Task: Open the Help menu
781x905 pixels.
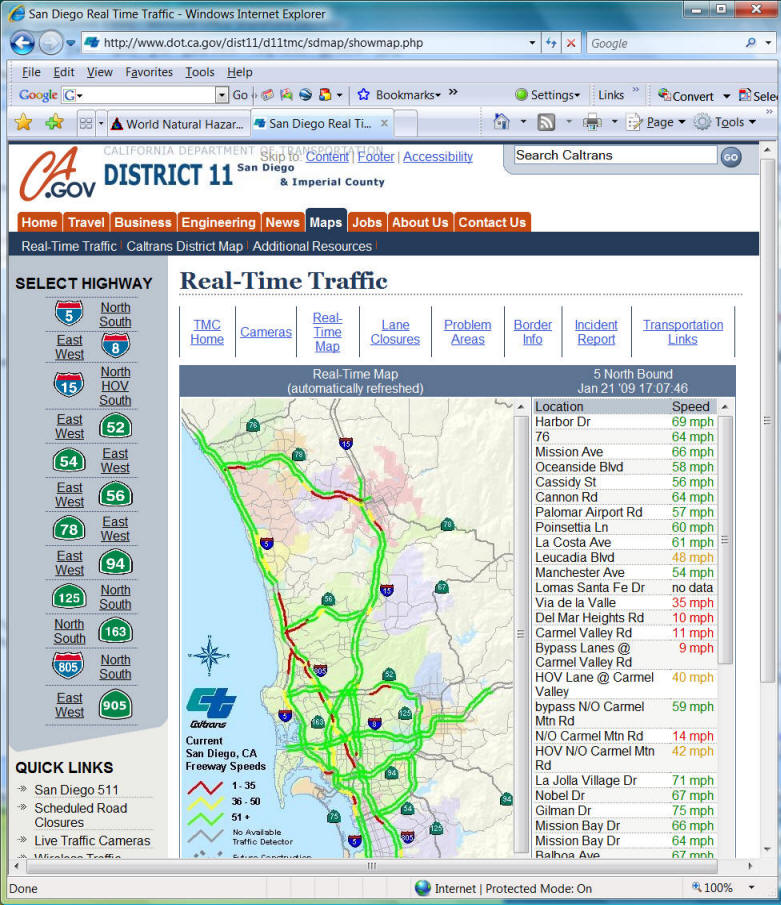Action: [x=240, y=72]
